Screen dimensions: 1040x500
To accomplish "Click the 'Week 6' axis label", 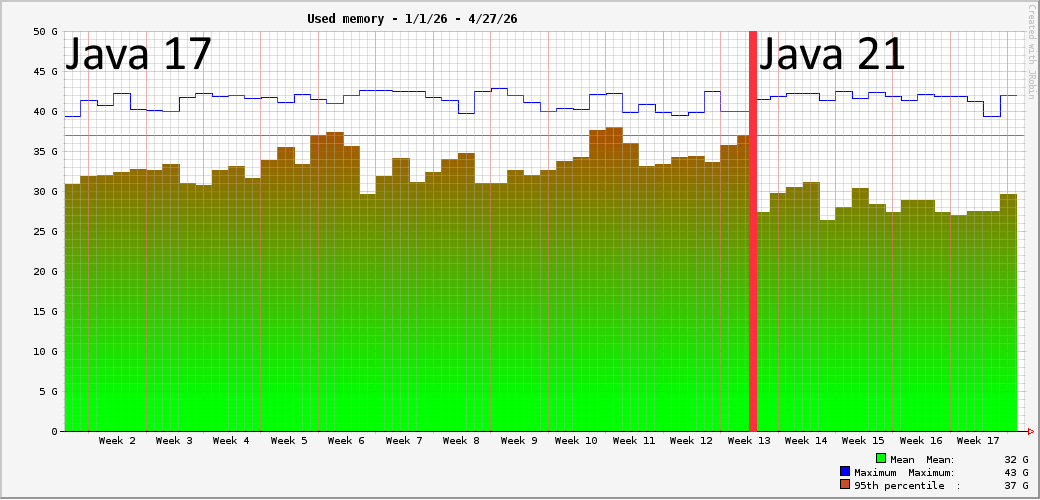I will [346, 441].
